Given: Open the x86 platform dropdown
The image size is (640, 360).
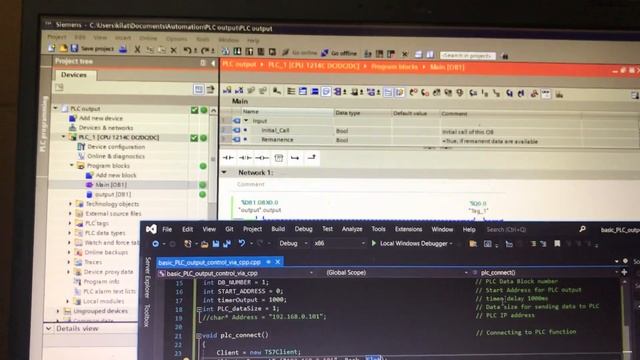Looking at the screenshot, I should pos(339,243).
